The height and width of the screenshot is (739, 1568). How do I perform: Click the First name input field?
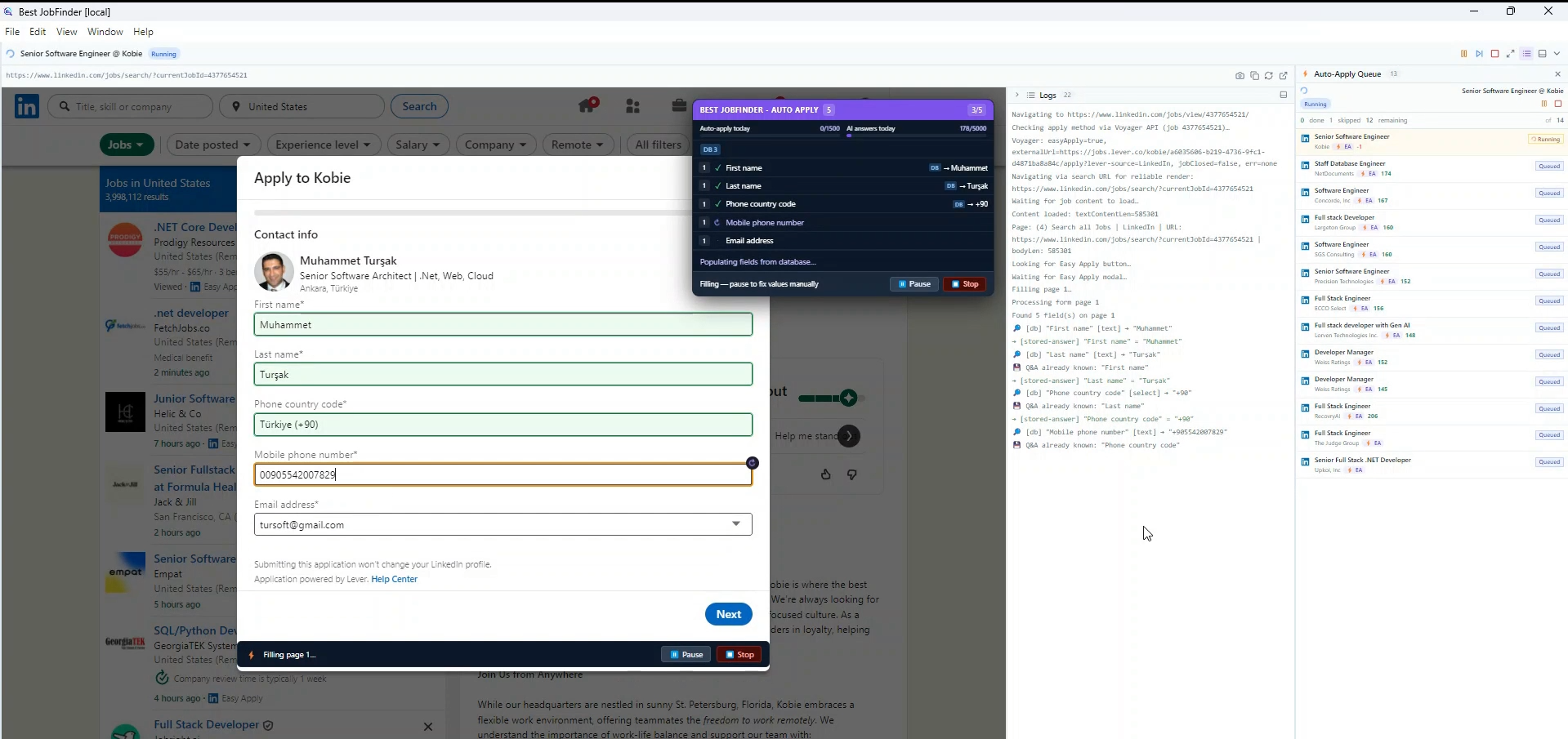point(503,324)
